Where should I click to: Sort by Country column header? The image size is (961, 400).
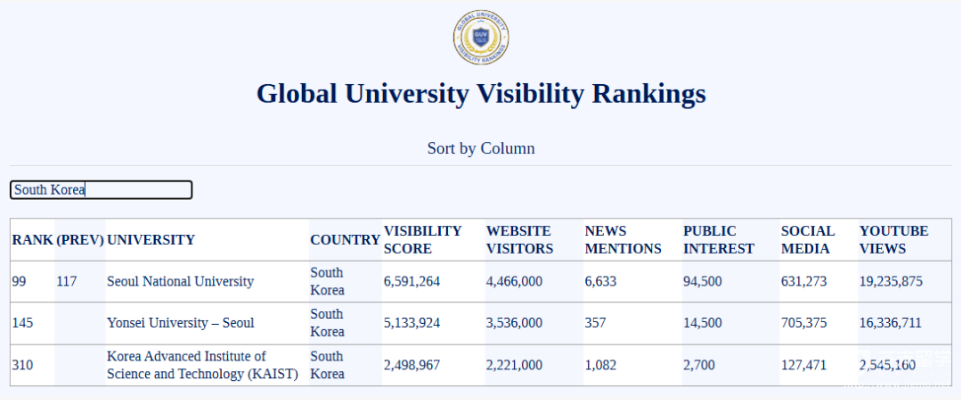coord(344,240)
